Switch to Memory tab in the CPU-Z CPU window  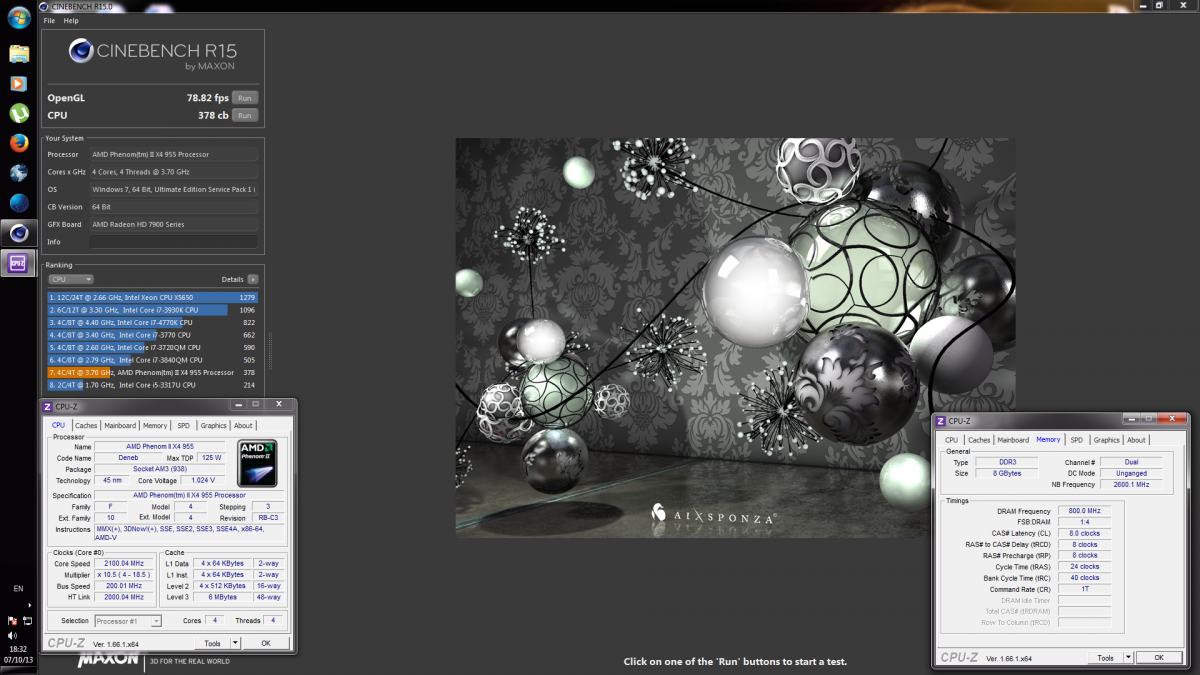(x=155, y=426)
